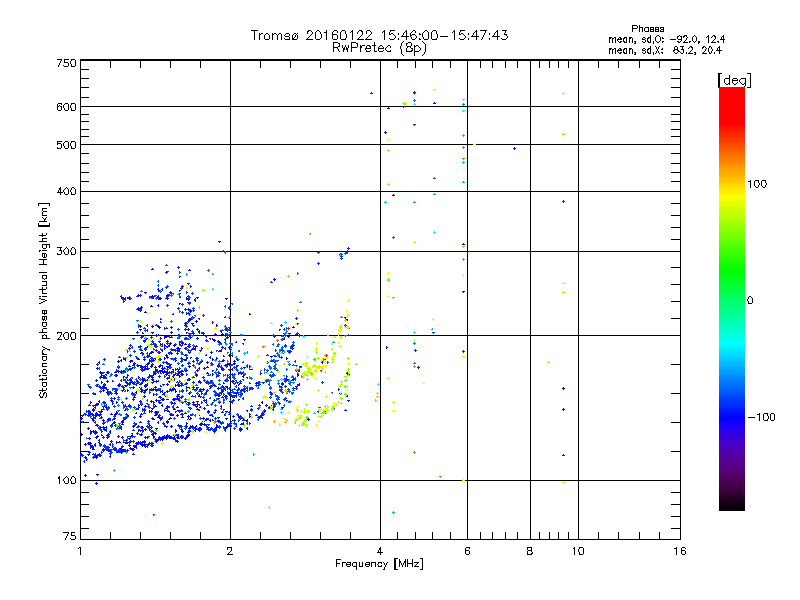The width and height of the screenshot is (800, 600).
Task: Click the plot title 'Tromsø 20160122 15:46:00-15:47:43'
Action: 379,35
